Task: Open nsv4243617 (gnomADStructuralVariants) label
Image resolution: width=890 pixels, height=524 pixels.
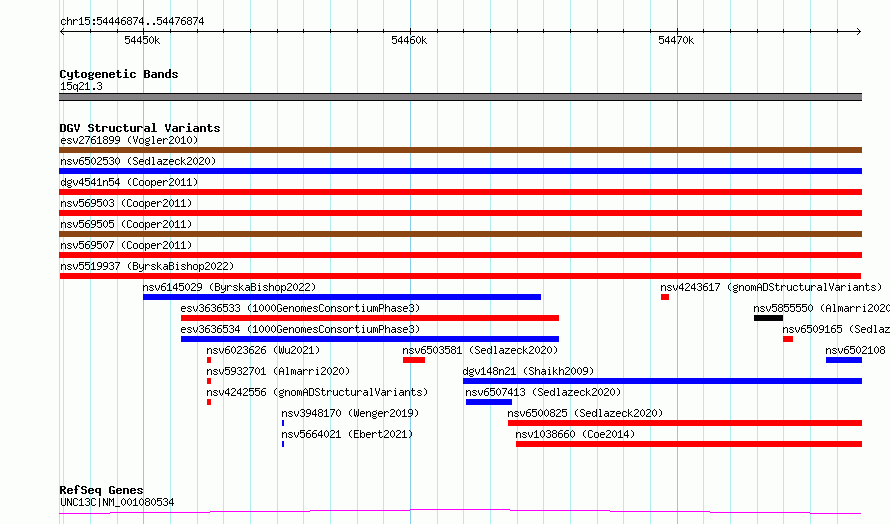Action: 771,287
